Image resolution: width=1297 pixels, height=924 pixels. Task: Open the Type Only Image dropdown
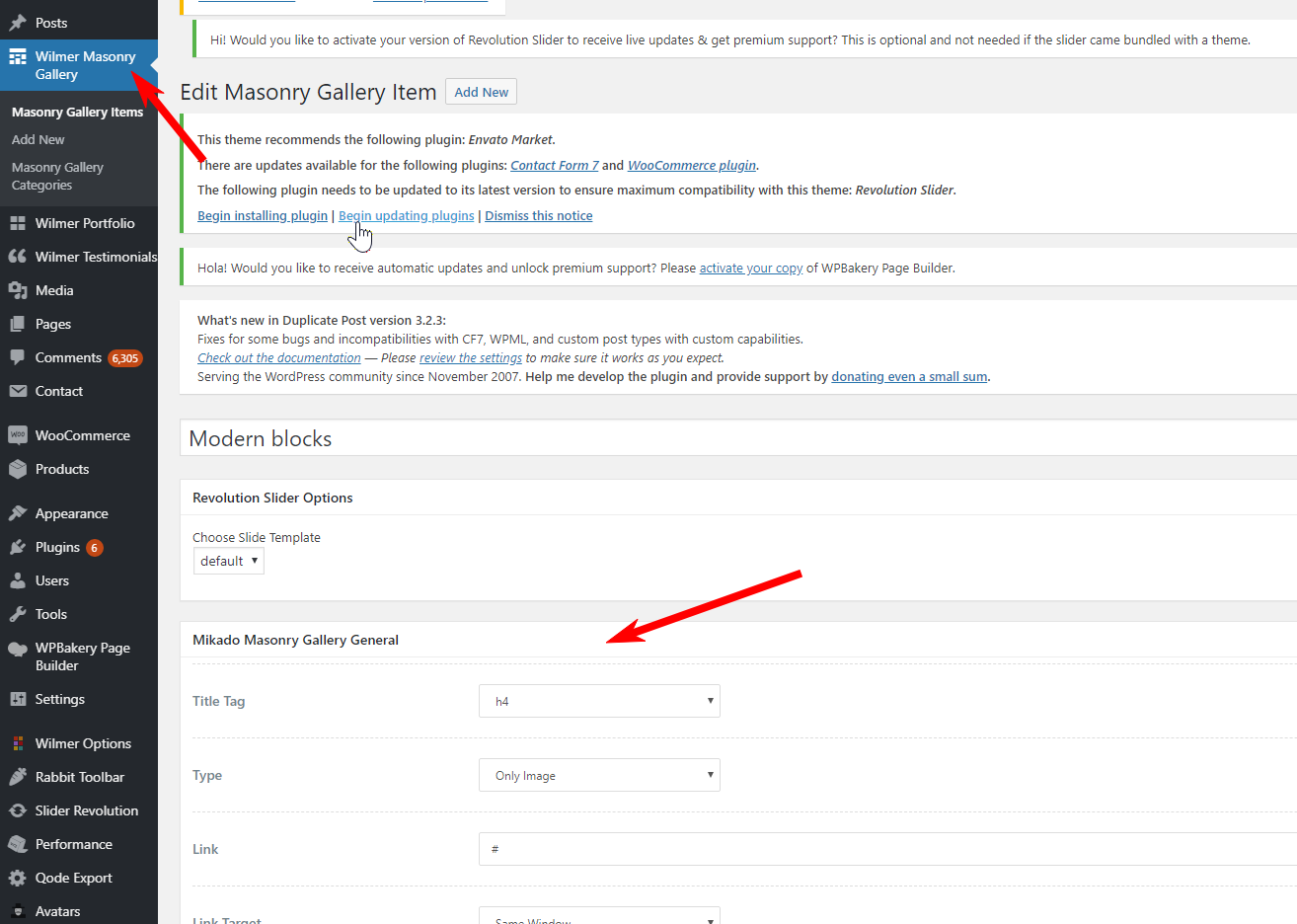click(599, 775)
